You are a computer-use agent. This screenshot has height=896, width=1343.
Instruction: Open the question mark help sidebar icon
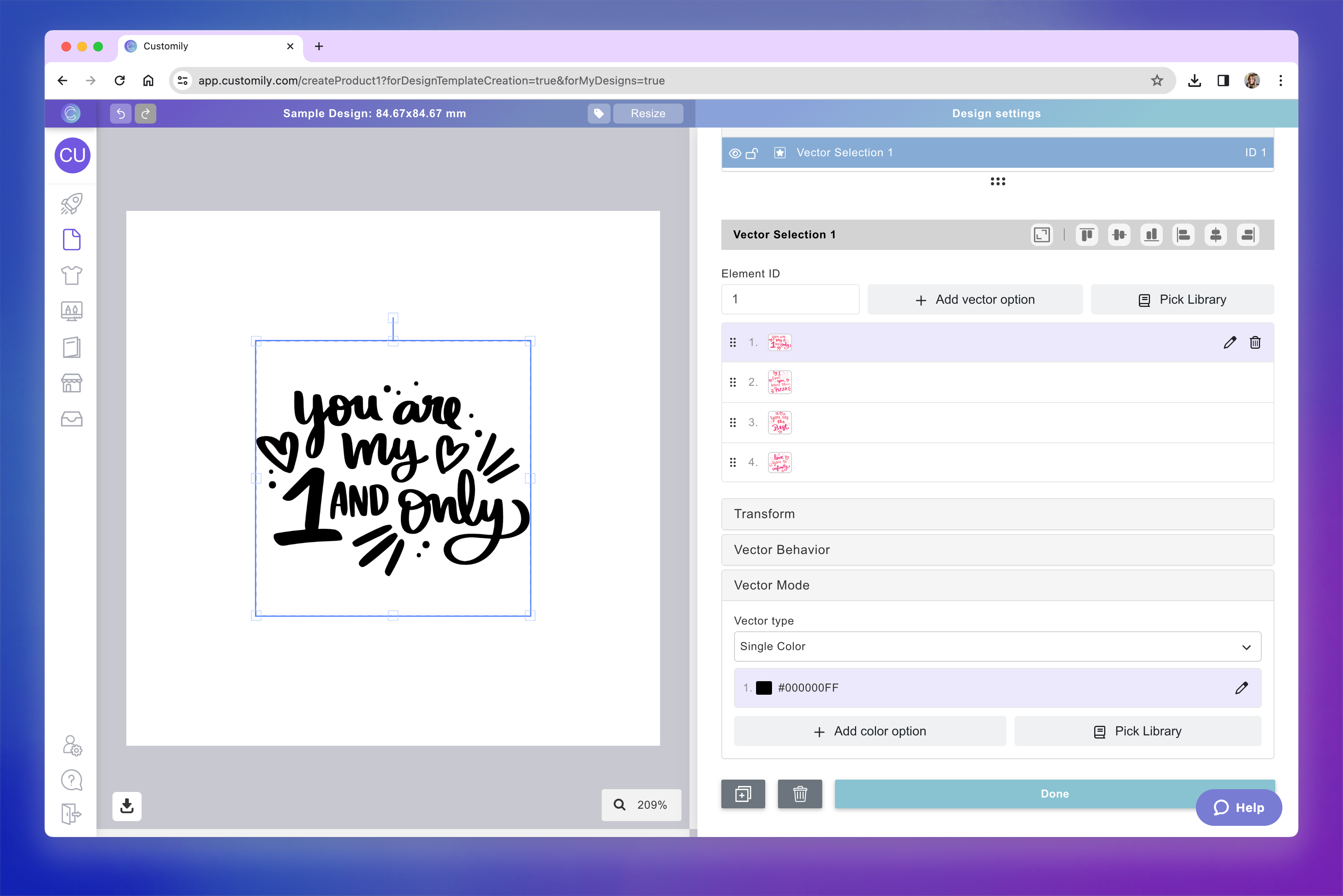pyautogui.click(x=71, y=780)
